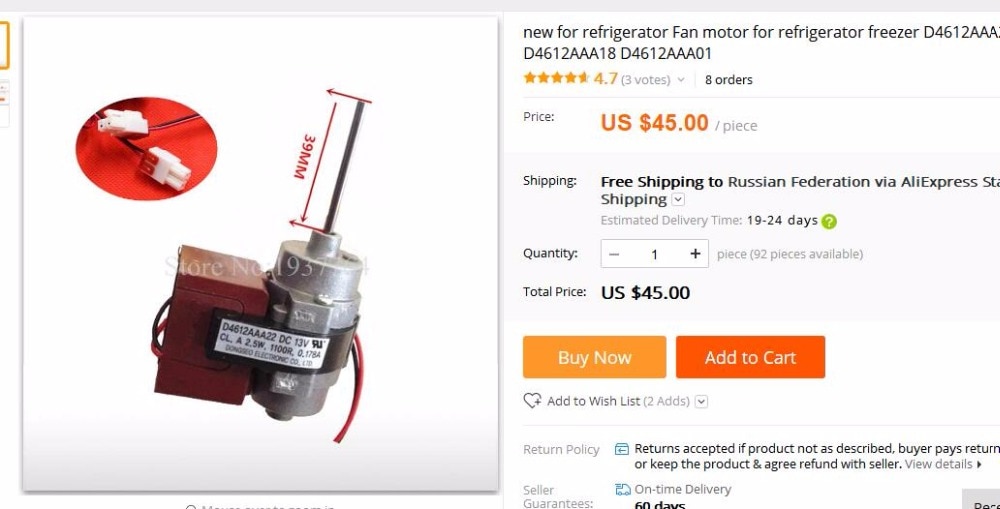
Task: Click the main fan motor product image
Action: [260, 253]
